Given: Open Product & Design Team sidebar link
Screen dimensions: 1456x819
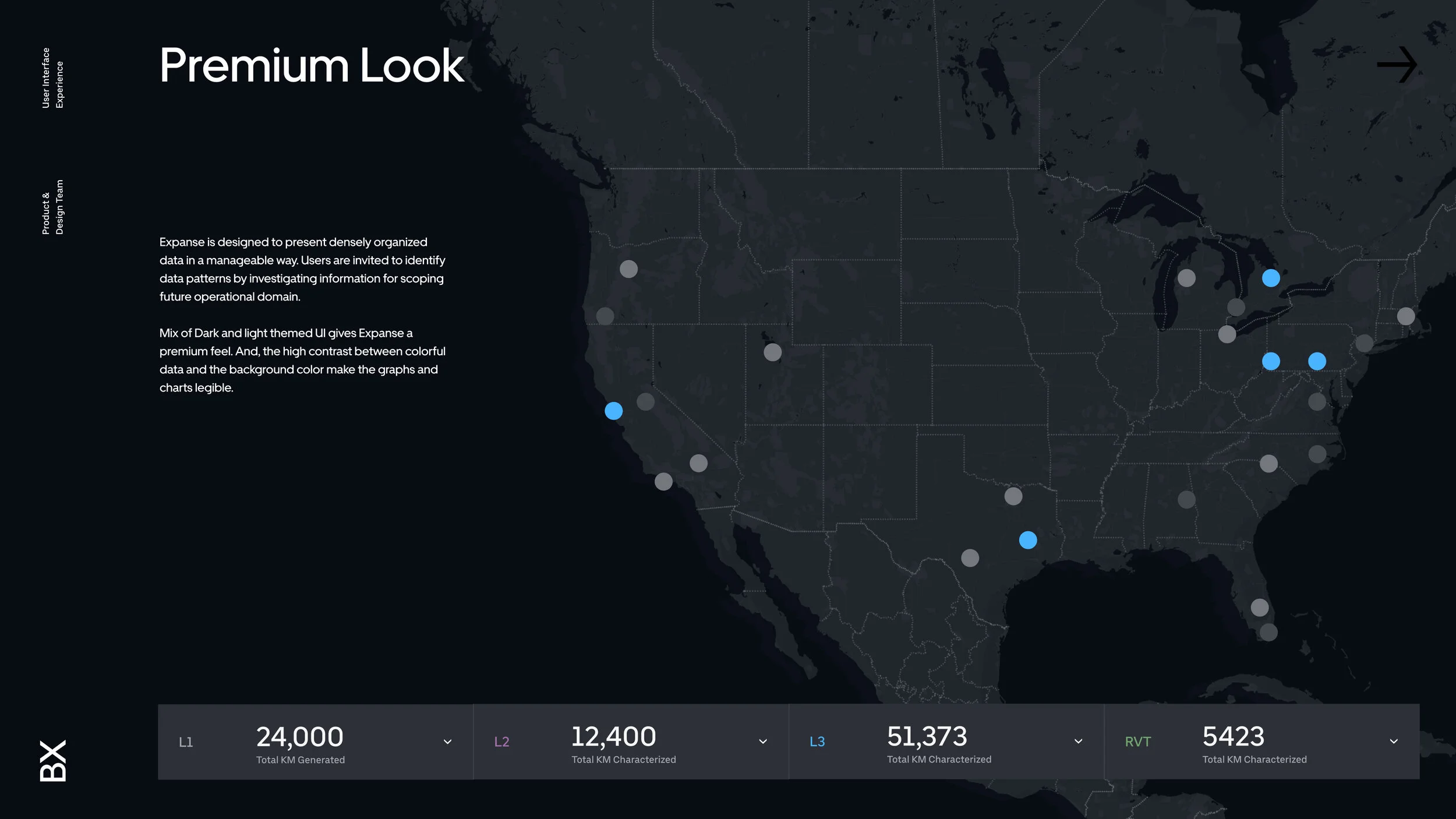Looking at the screenshot, I should click(x=52, y=207).
